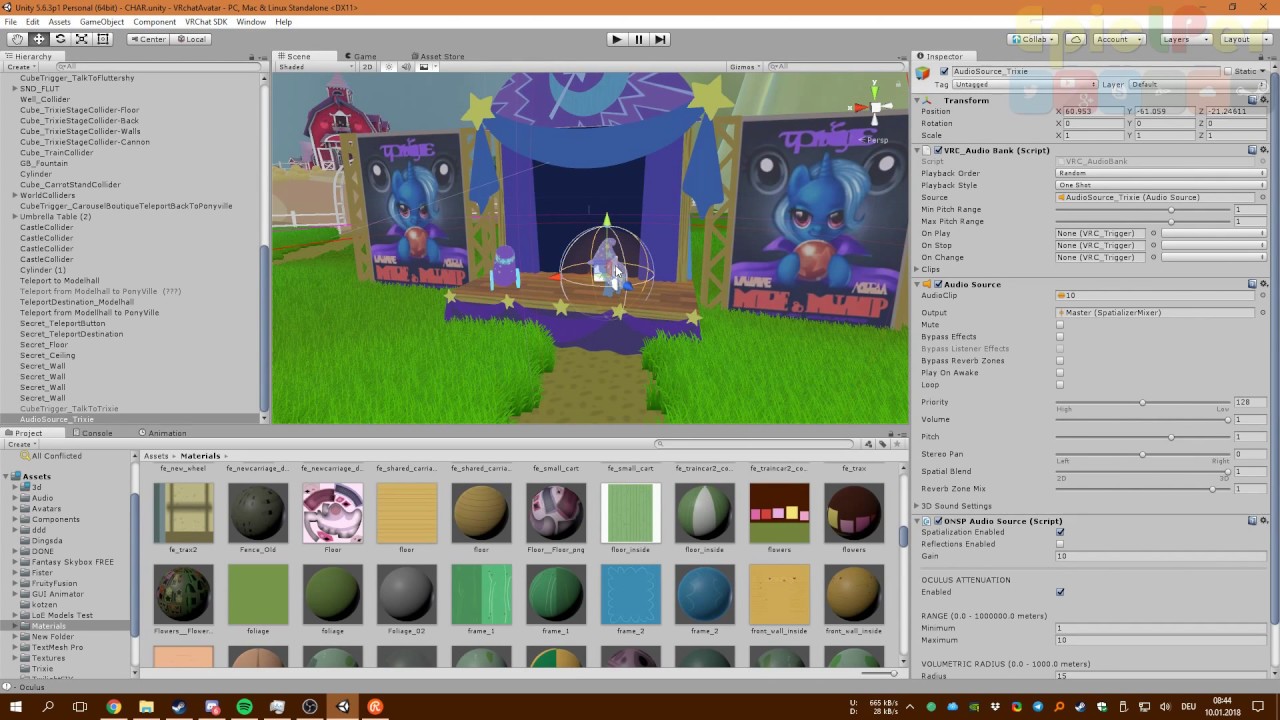Toggle scene effects image icon
1280x720 pixels.
pos(424,67)
